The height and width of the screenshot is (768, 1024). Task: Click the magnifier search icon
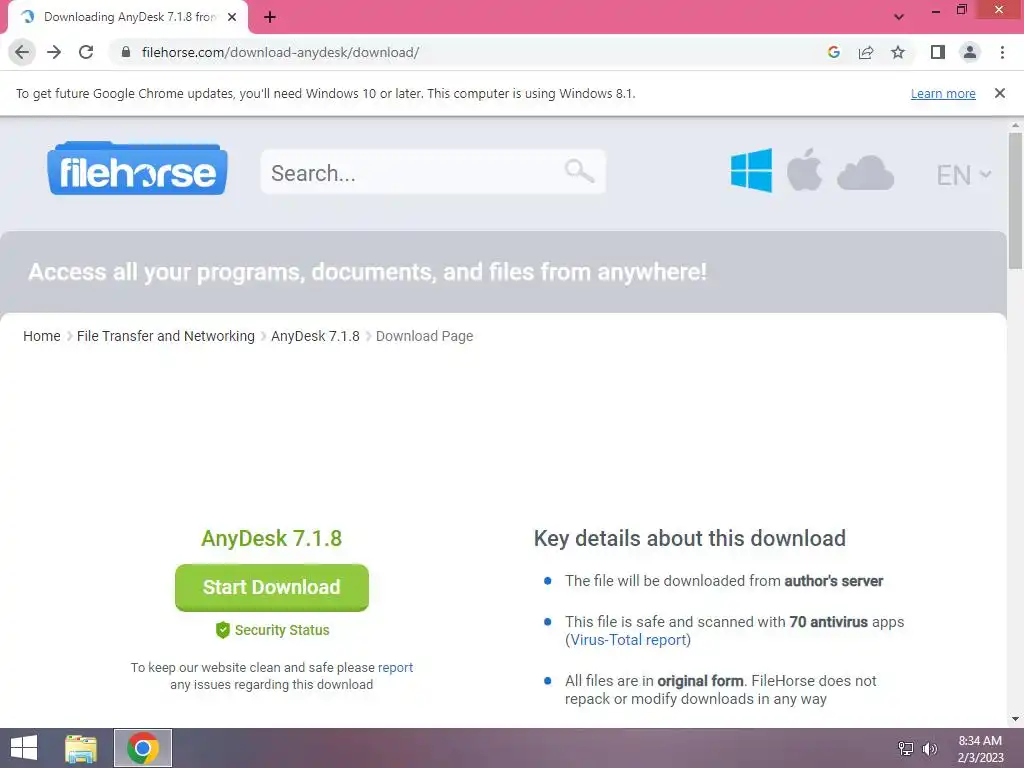579,172
